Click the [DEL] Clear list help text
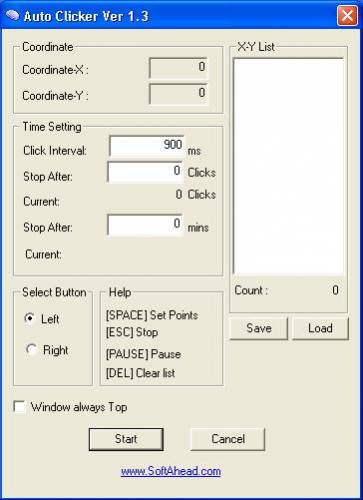This screenshot has height=500, width=363. click(x=140, y=373)
